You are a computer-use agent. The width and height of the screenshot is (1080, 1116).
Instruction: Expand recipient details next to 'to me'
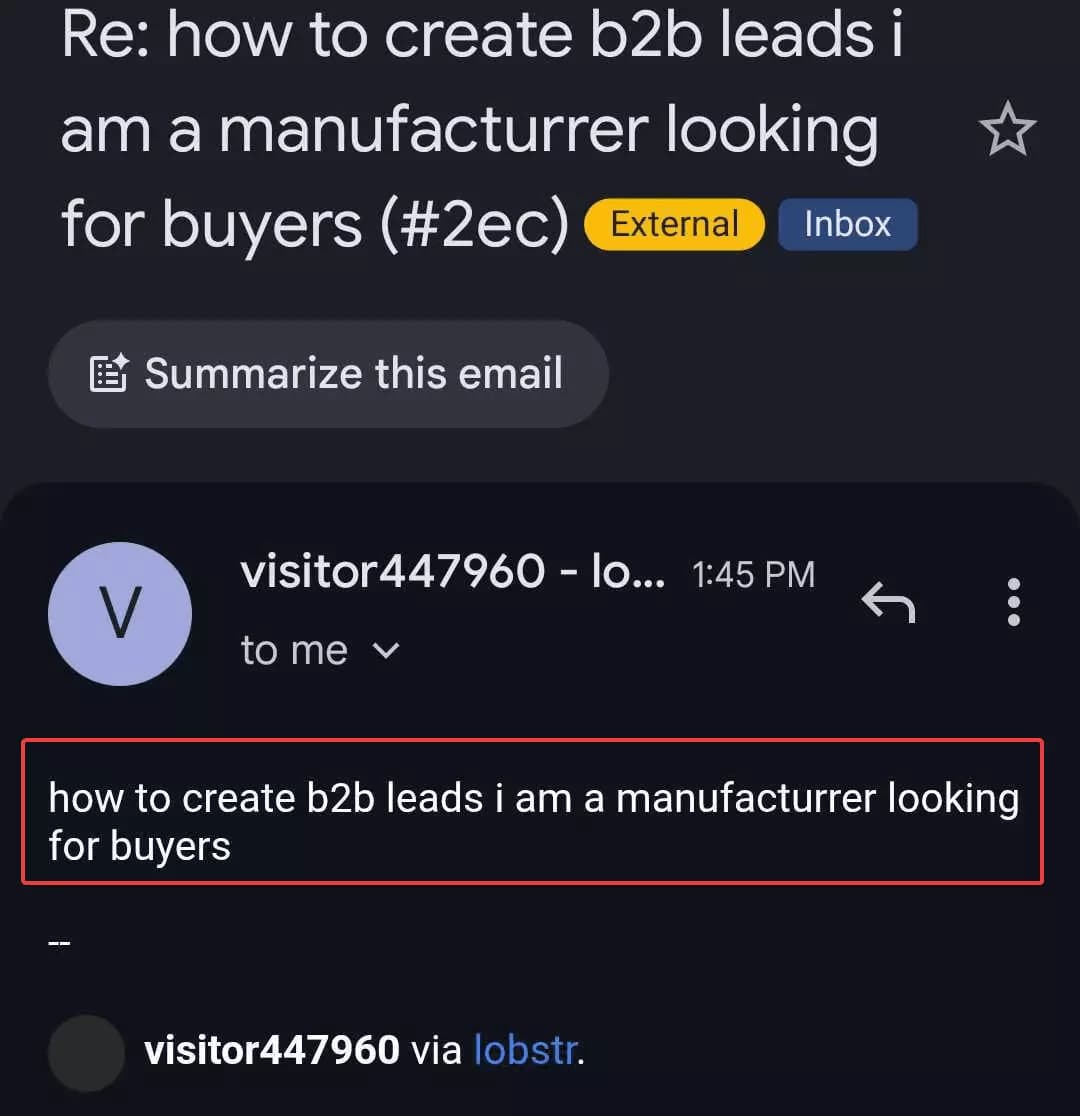[386, 651]
